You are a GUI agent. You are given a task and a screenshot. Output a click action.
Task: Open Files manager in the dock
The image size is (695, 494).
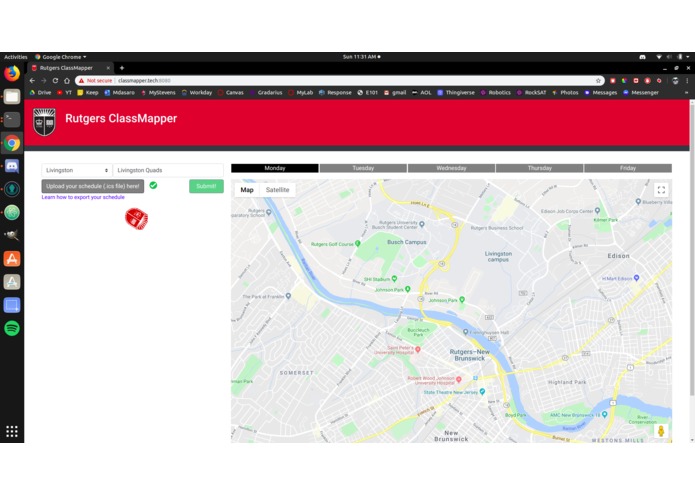click(x=12, y=97)
